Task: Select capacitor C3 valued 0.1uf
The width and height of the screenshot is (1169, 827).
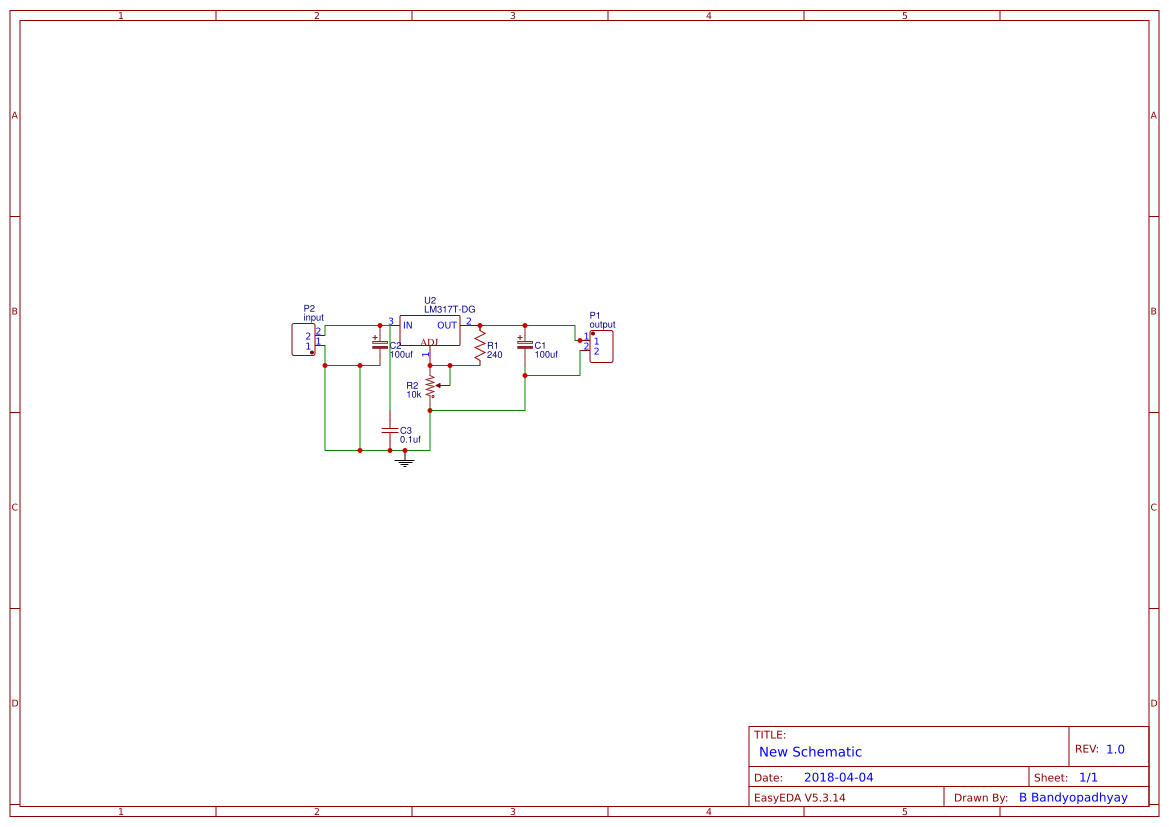Action: [x=389, y=430]
